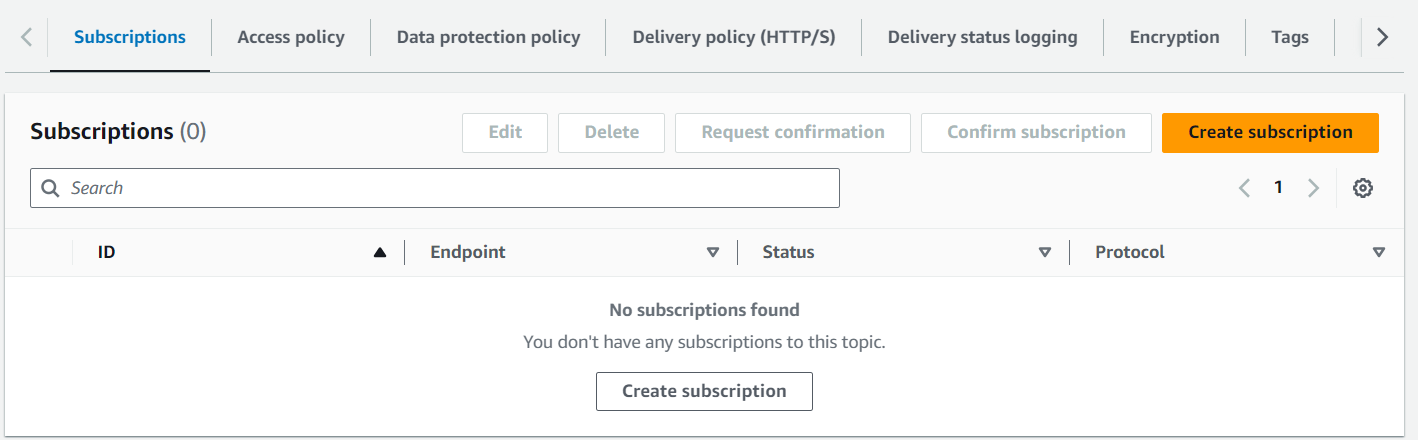Click the orange Create subscription button
The height and width of the screenshot is (440, 1418).
point(1270,133)
